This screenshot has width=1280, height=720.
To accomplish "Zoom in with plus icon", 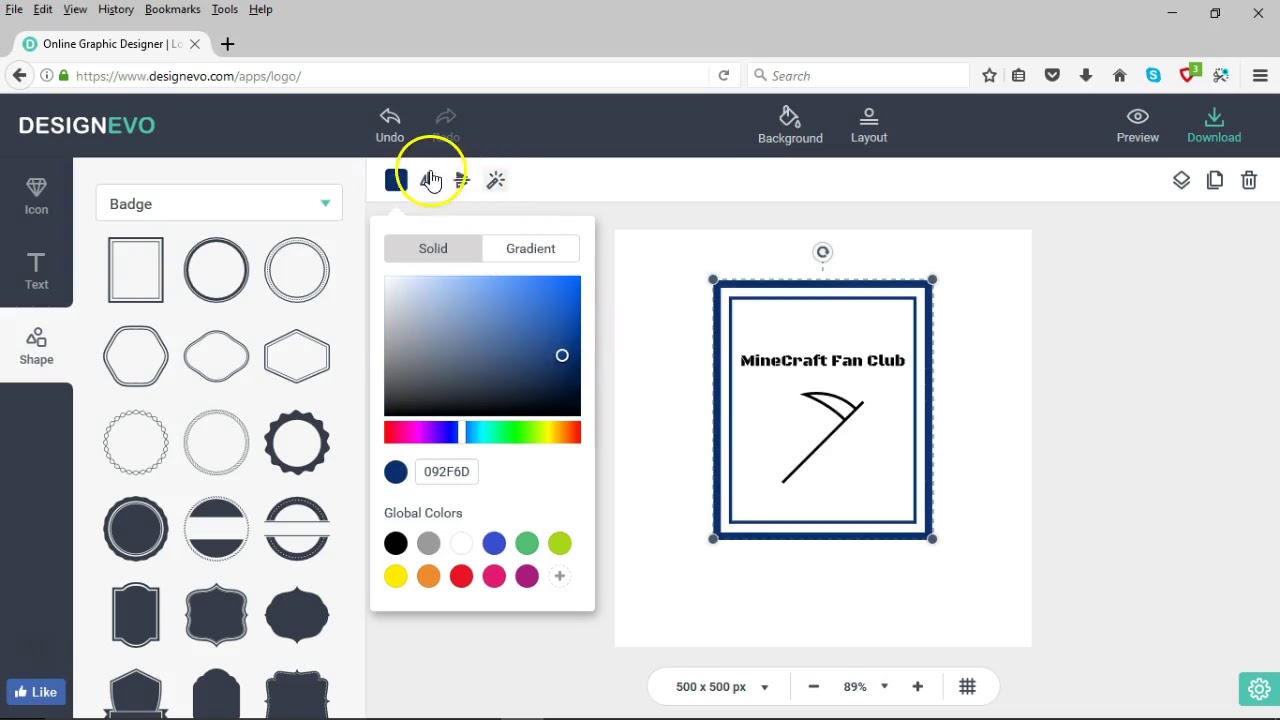I will click(917, 686).
